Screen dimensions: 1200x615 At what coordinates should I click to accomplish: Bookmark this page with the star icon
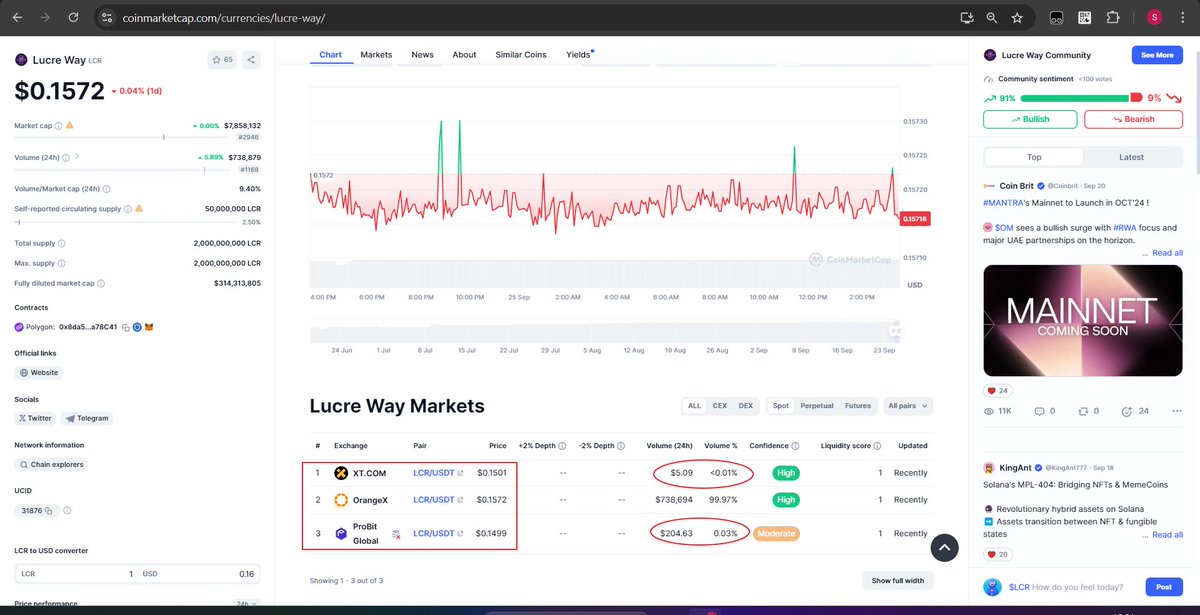coord(1017,18)
